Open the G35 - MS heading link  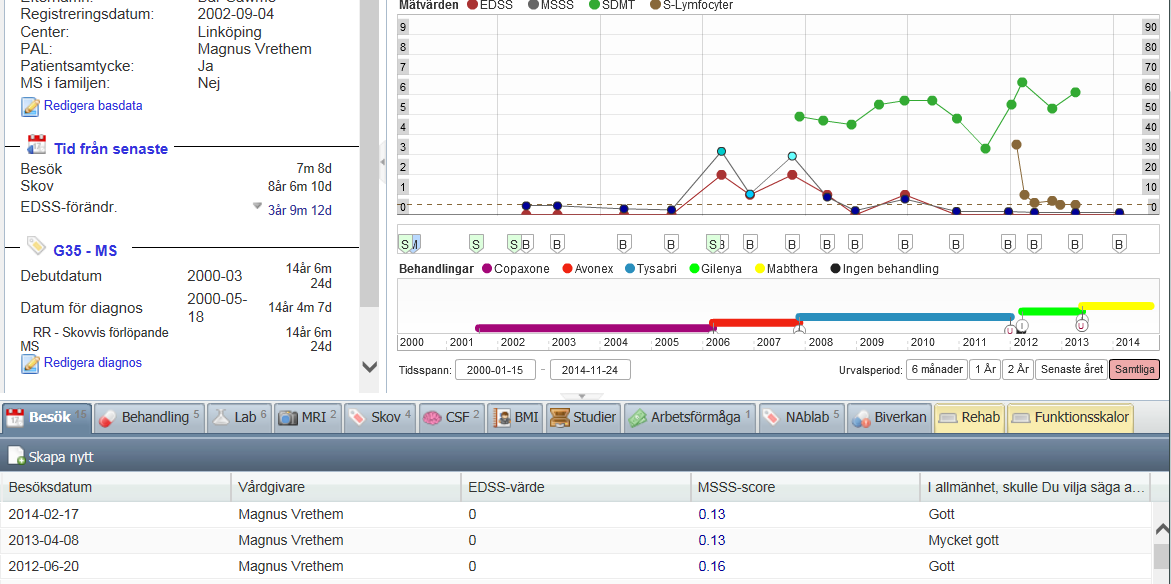85,250
